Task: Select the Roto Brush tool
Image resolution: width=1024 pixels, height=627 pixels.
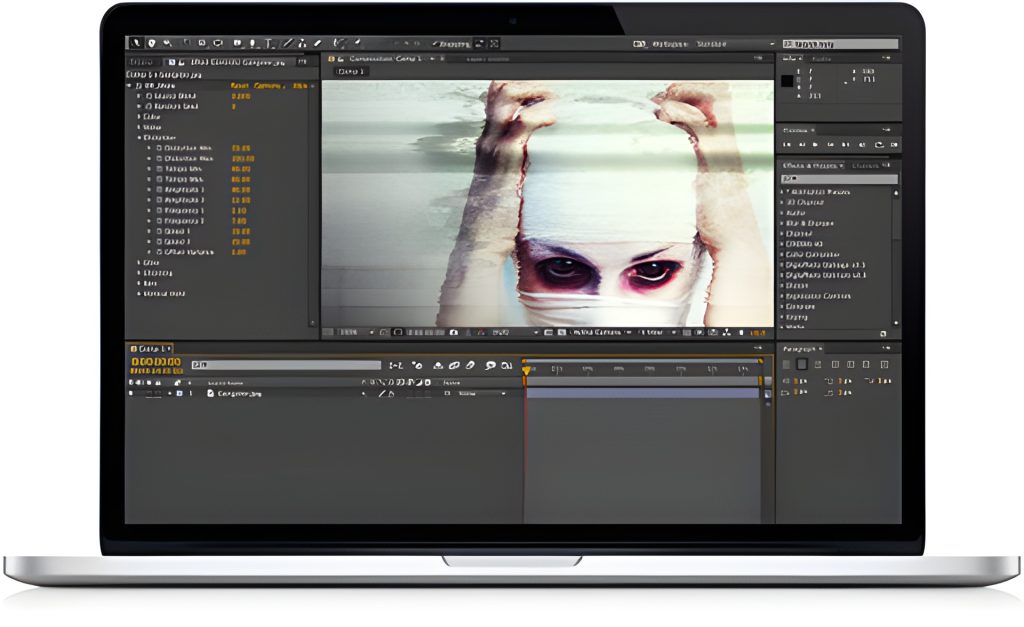Action: pyautogui.click(x=339, y=43)
